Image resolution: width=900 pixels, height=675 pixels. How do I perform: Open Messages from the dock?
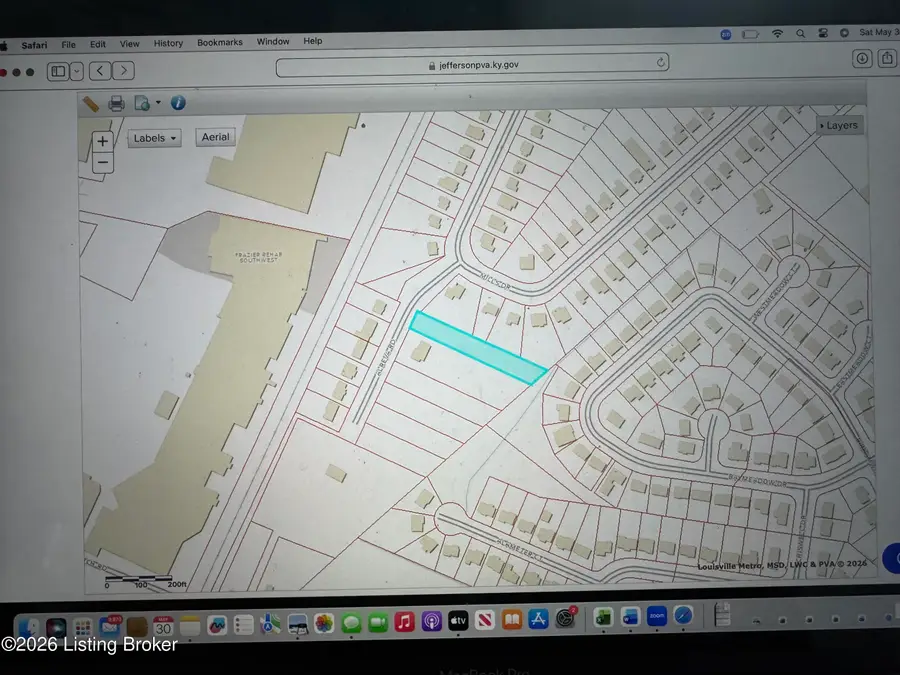pyautogui.click(x=351, y=623)
